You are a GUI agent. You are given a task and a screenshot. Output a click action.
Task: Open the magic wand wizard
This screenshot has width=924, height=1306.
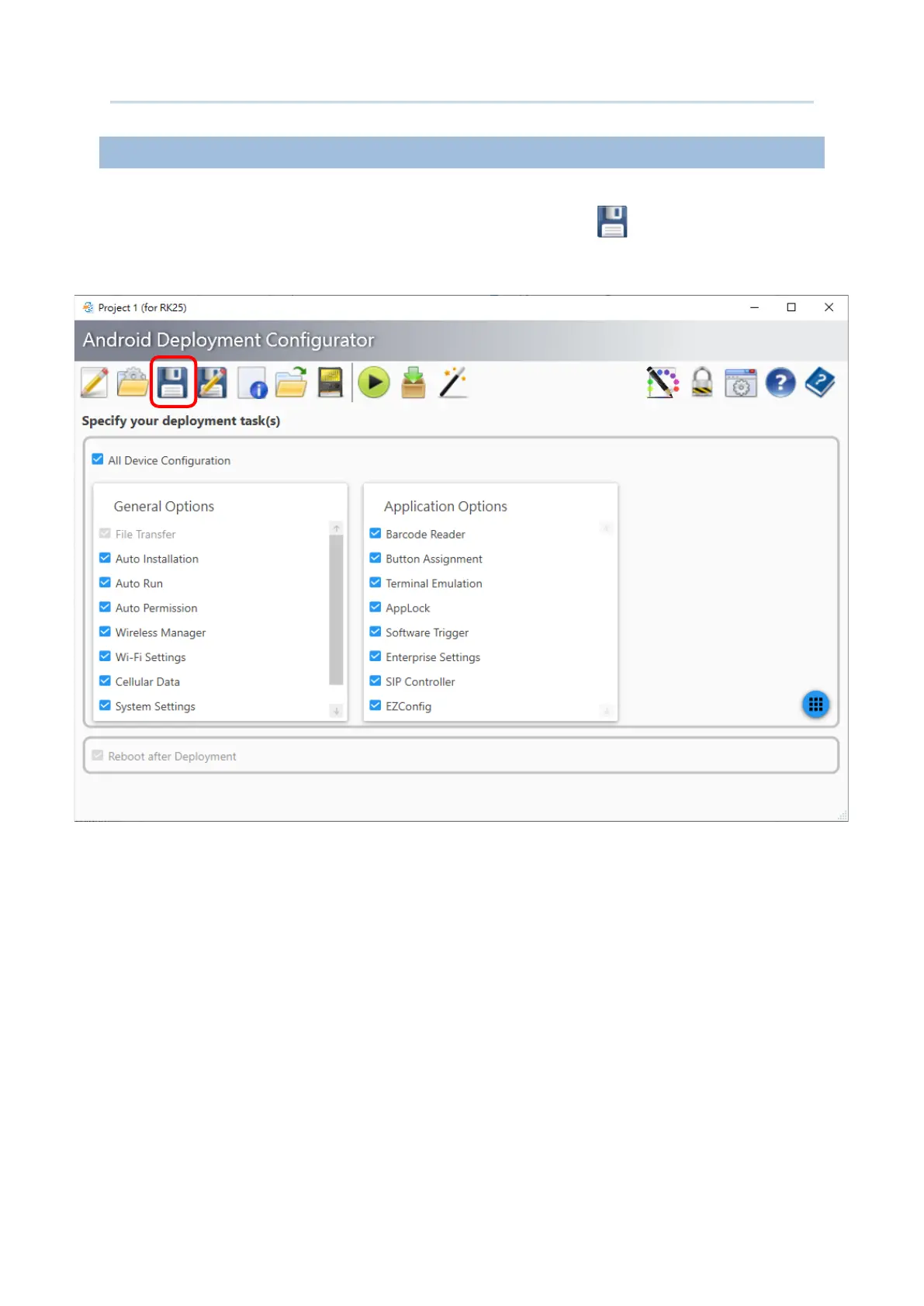click(x=453, y=383)
